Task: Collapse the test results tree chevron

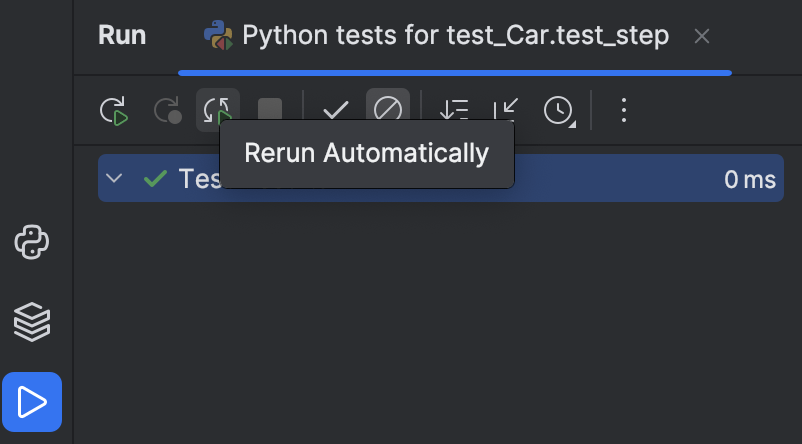Action: click(114, 179)
